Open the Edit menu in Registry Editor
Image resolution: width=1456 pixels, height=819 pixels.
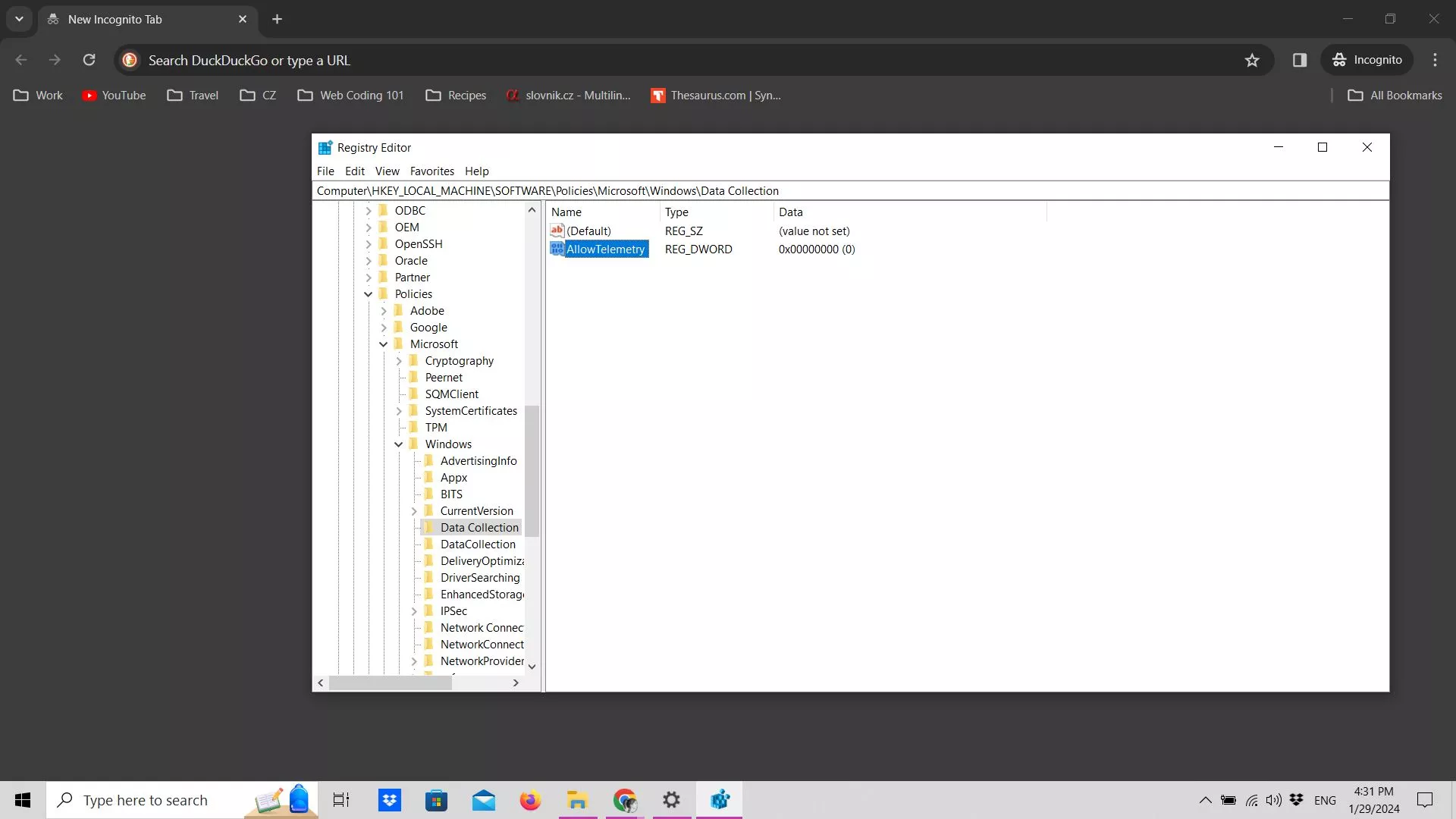pyautogui.click(x=354, y=171)
